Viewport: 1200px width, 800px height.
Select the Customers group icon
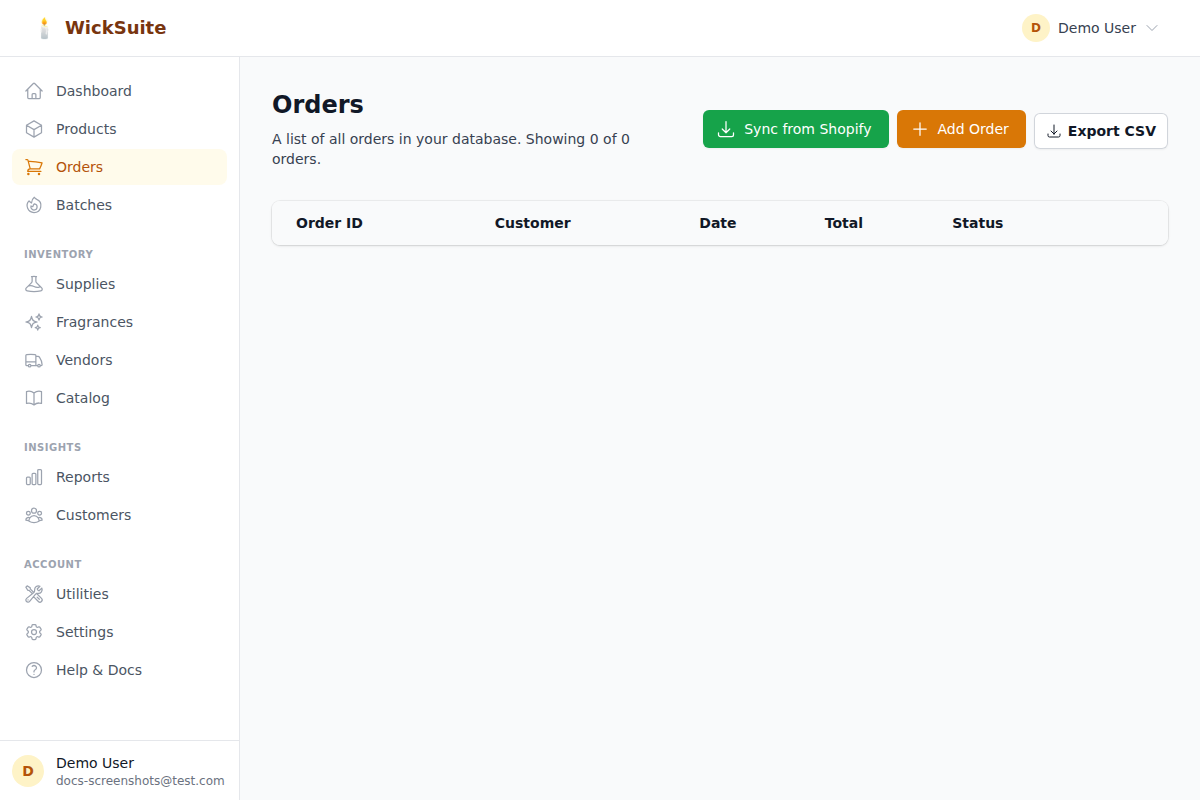[34, 514]
